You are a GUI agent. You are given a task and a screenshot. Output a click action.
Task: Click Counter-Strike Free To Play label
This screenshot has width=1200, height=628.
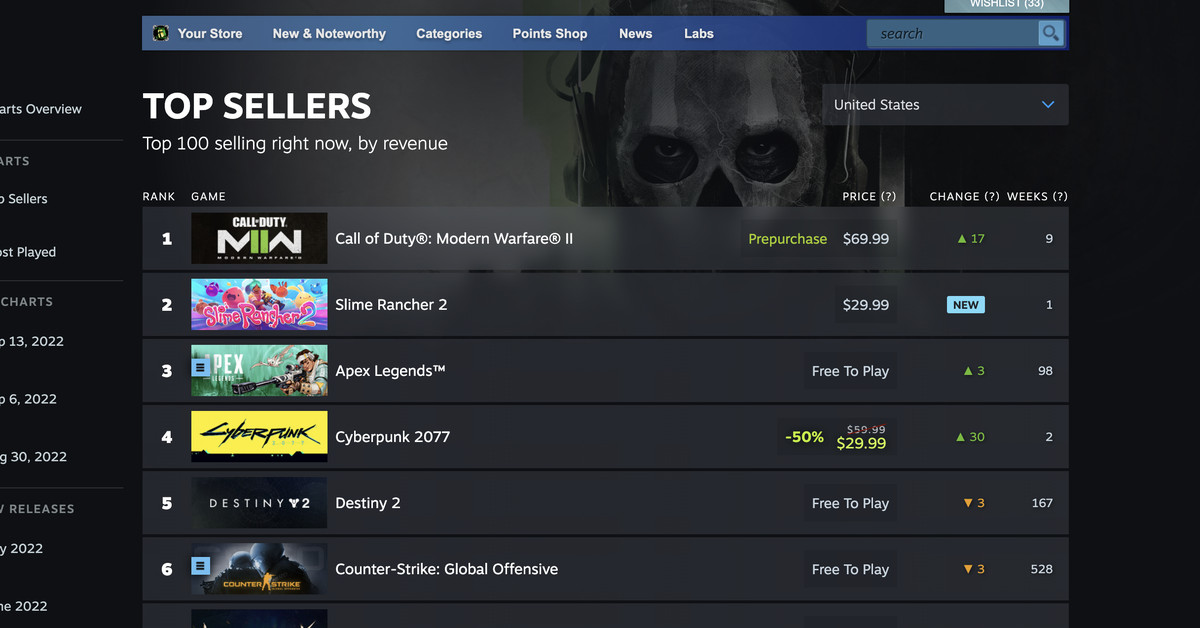tap(850, 569)
